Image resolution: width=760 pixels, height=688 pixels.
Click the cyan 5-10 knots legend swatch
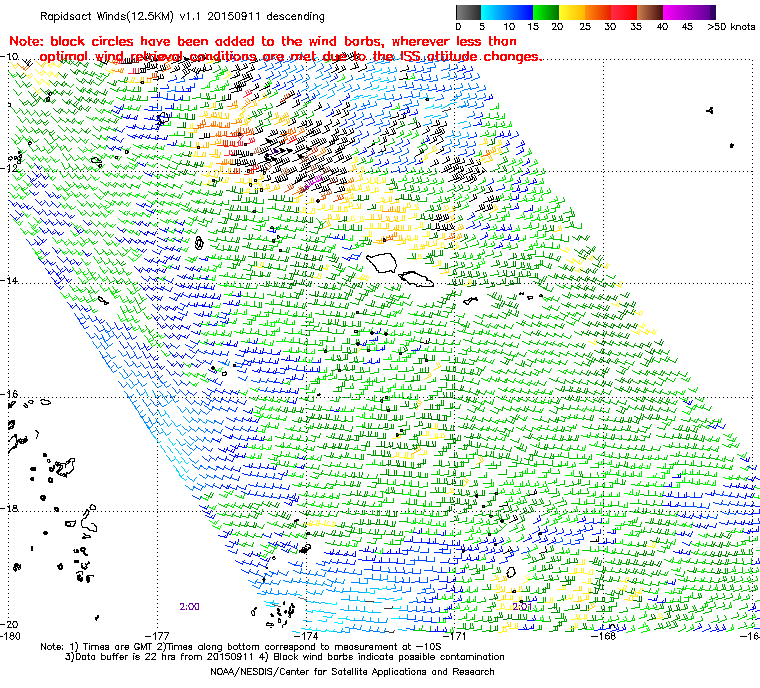click(x=494, y=12)
